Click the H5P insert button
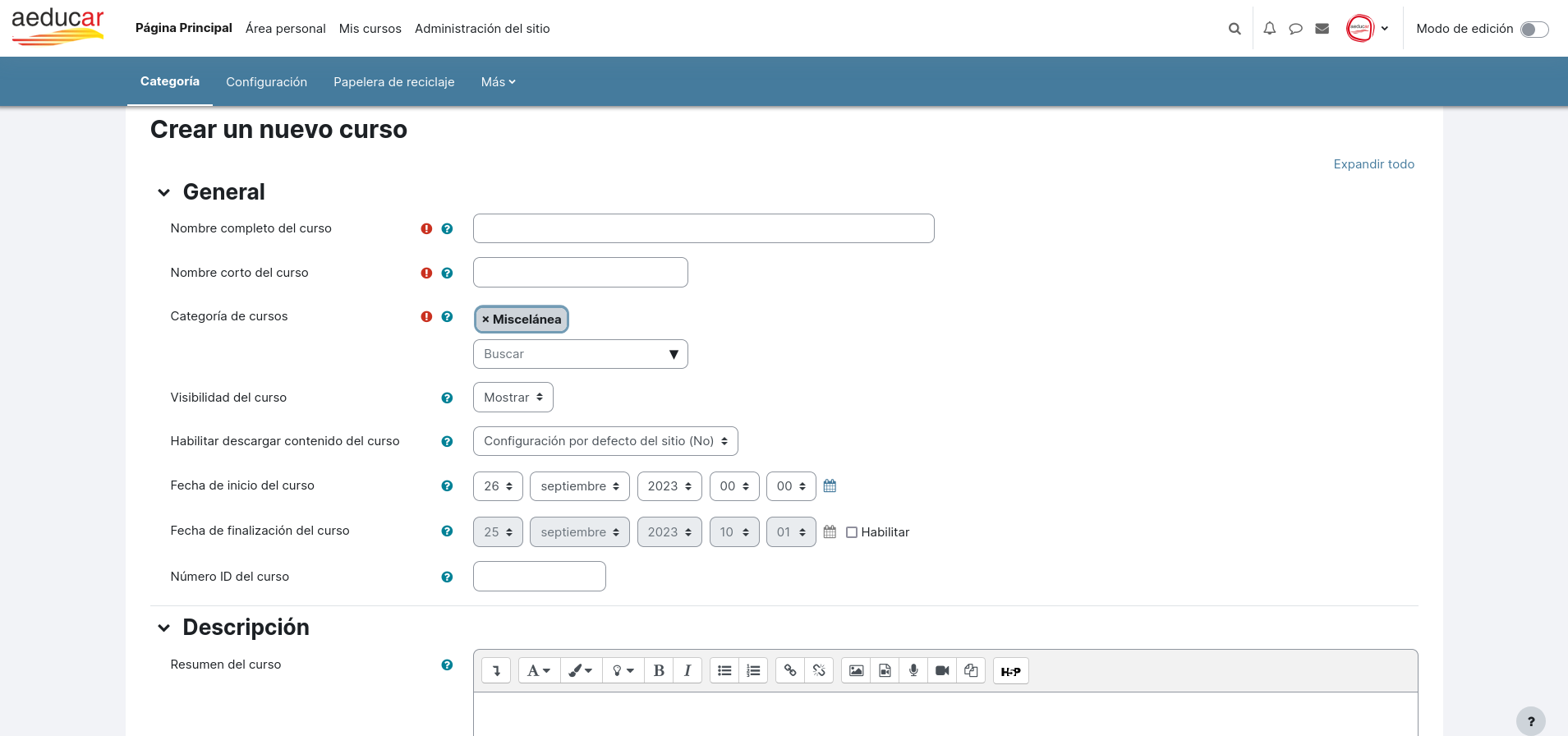 point(1011,671)
